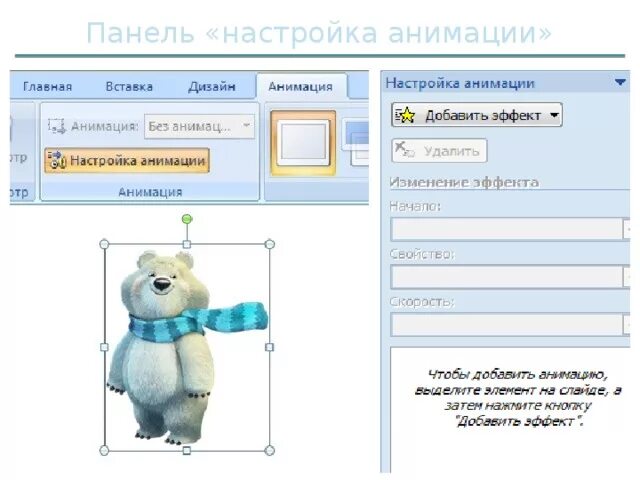
Task: Select the no-transition slide thumbnail
Action: click(303, 142)
